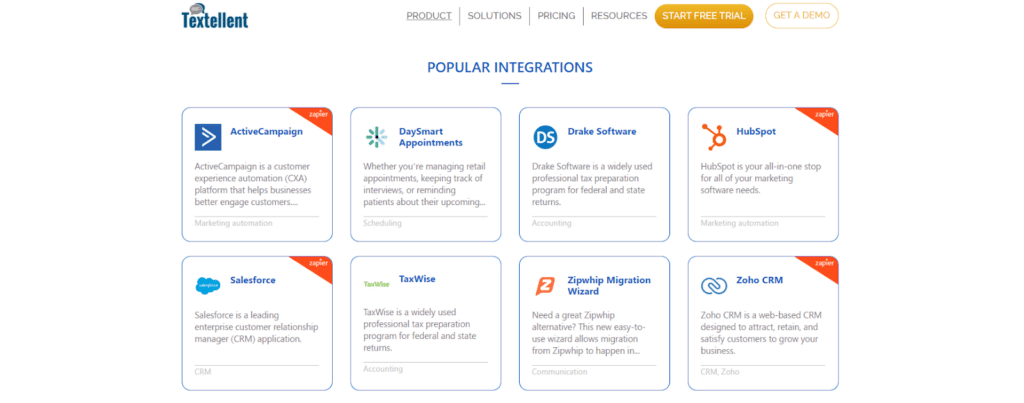1024x403 pixels.
Task: Open the ActiveCampaign title link
Action: click(x=266, y=131)
